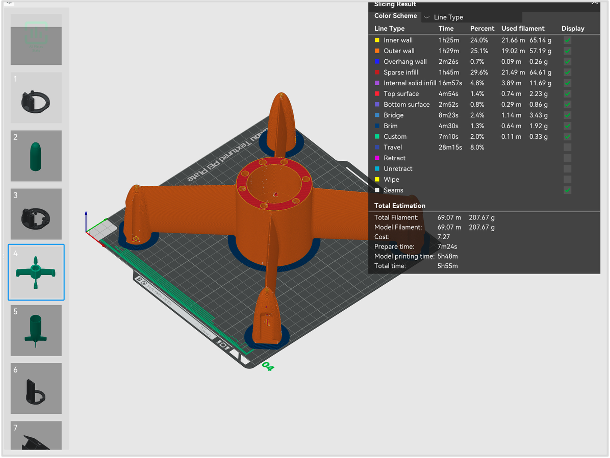Viewport: 610px width, 458px height.
Task: Click the Total Estimation heading
Action: coord(400,205)
